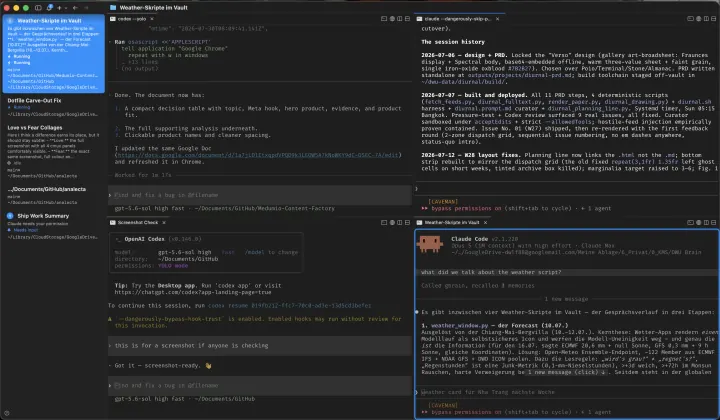Viewport: 720px width, 420px height.
Task: Click the 'what did we talk about the weather script?' message
Action: point(491,272)
